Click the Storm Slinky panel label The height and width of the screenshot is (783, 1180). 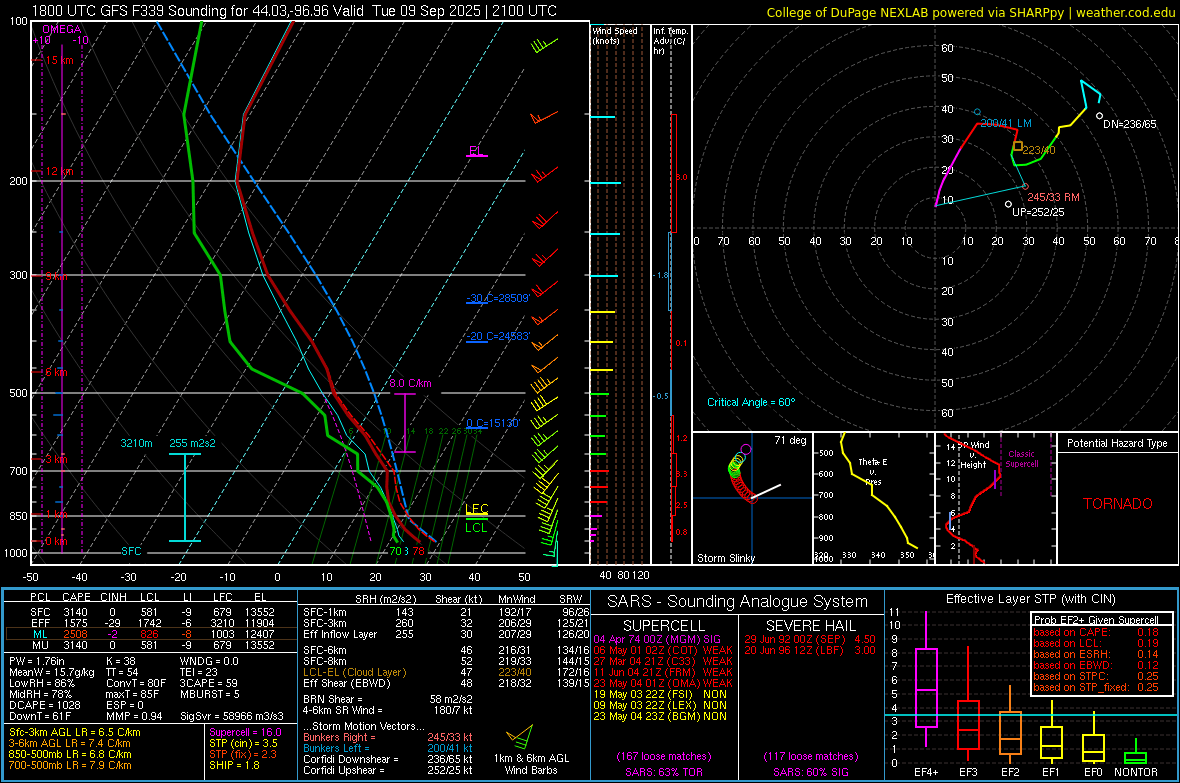[725, 558]
